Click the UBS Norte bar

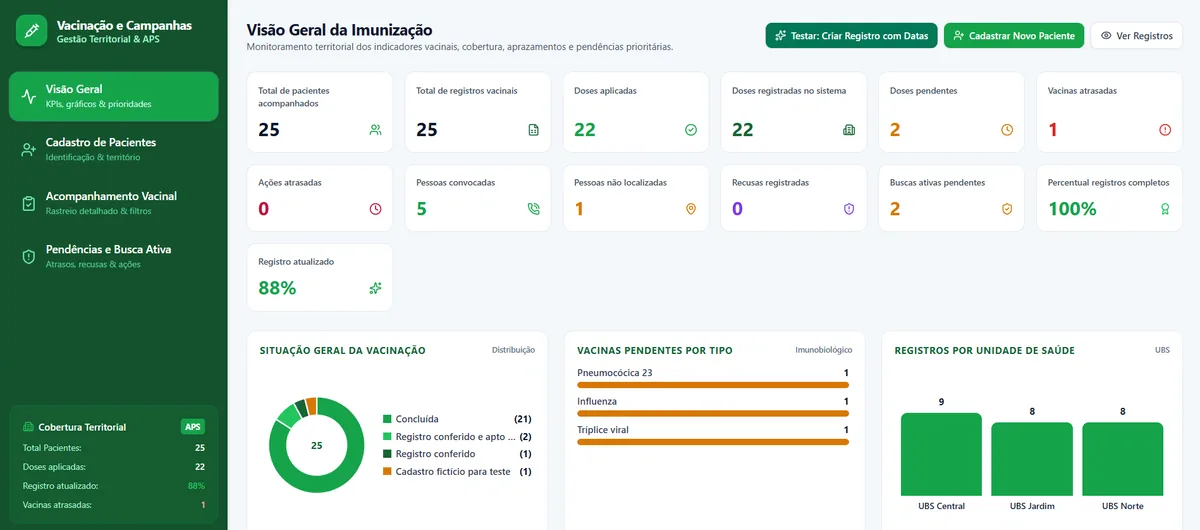[1123, 458]
